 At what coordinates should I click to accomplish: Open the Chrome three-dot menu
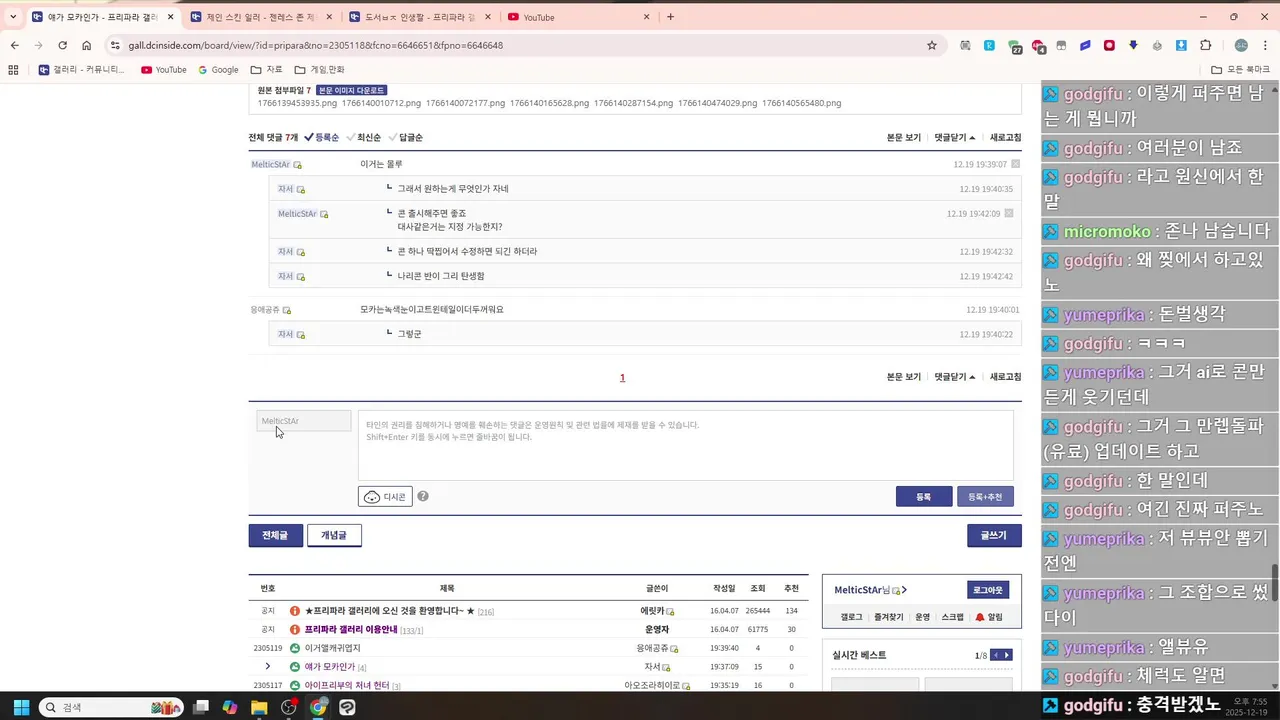[1265, 45]
